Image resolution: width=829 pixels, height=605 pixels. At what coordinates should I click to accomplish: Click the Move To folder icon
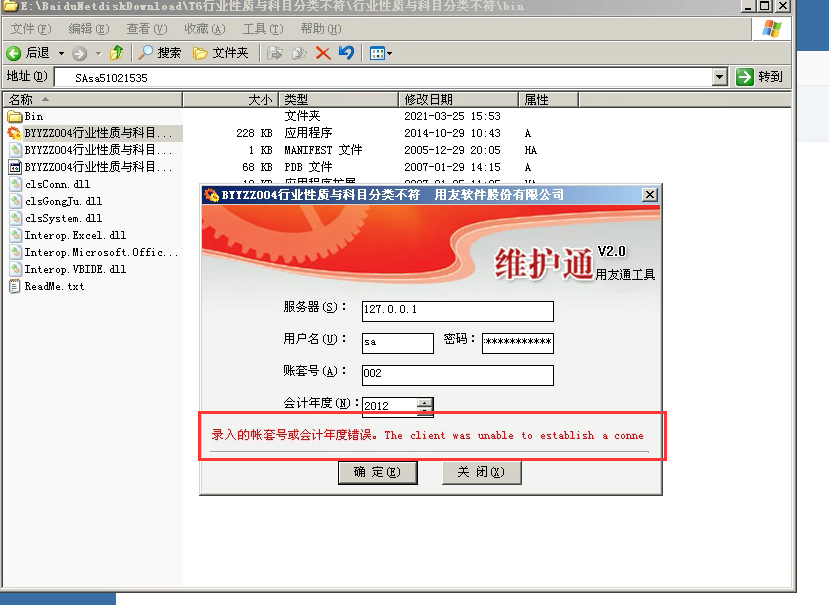274,53
